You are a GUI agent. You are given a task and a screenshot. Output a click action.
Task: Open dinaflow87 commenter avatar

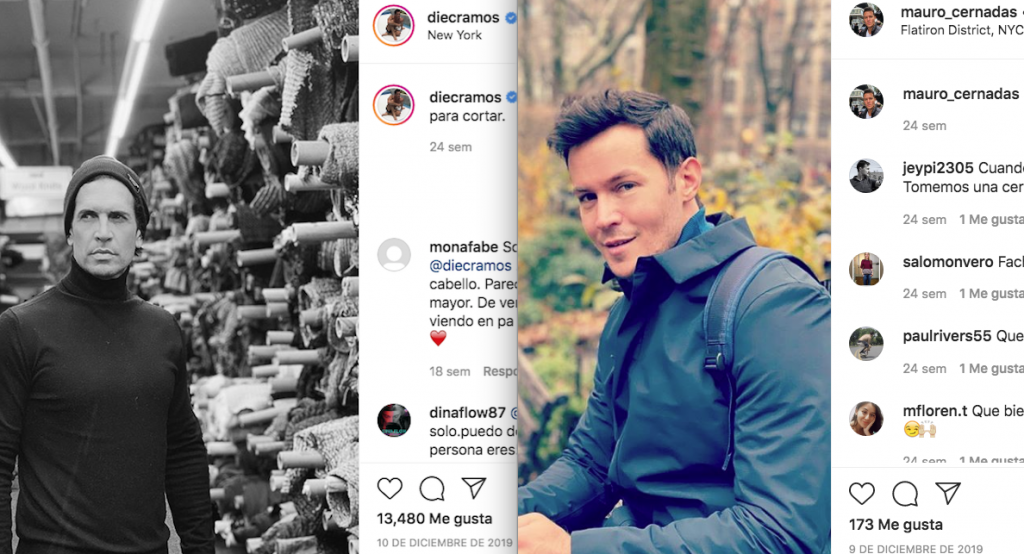pyautogui.click(x=394, y=420)
